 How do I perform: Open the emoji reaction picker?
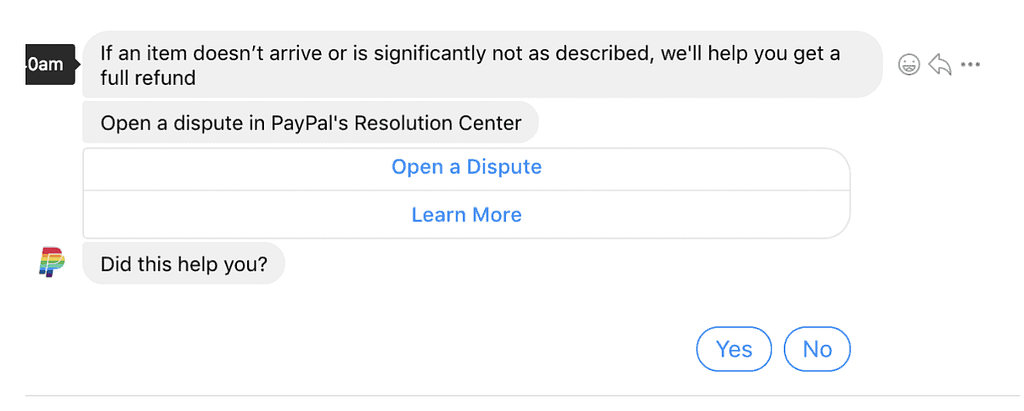[908, 65]
